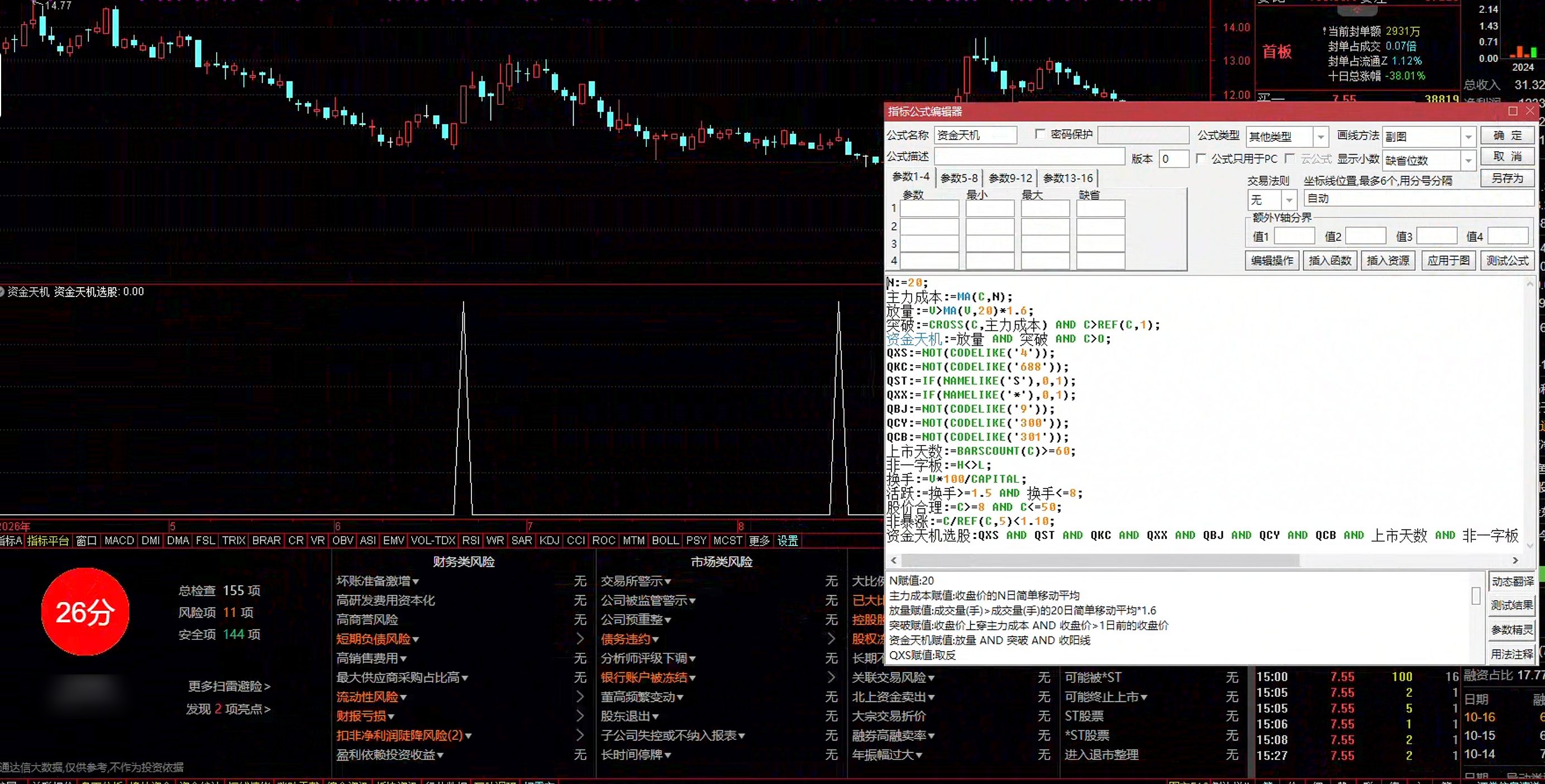Click in the 公式描述 field
The image size is (1545, 784).
click(1029, 157)
